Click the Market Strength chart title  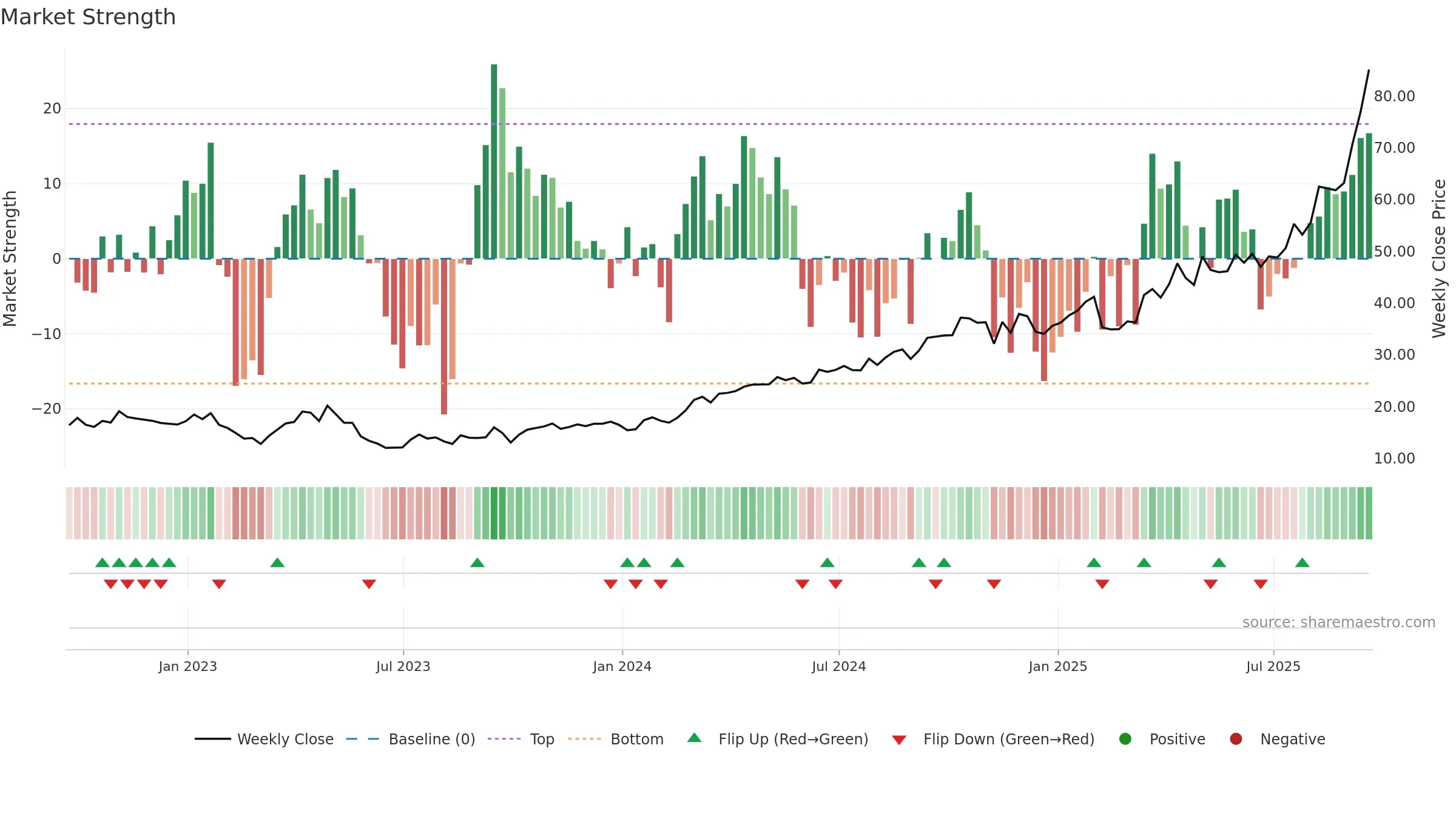point(88,17)
